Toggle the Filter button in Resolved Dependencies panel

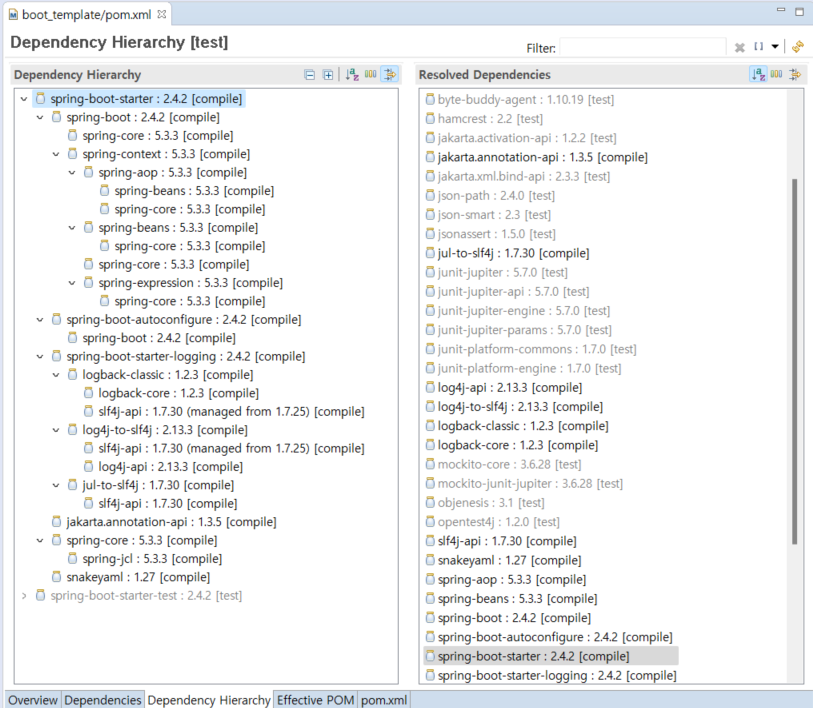[795, 75]
